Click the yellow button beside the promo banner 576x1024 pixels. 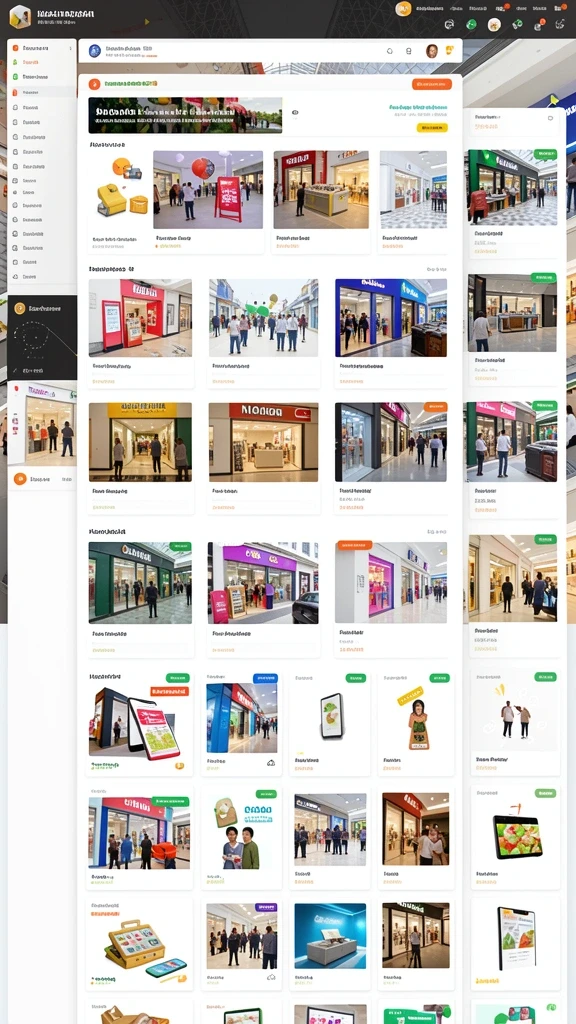[432, 127]
